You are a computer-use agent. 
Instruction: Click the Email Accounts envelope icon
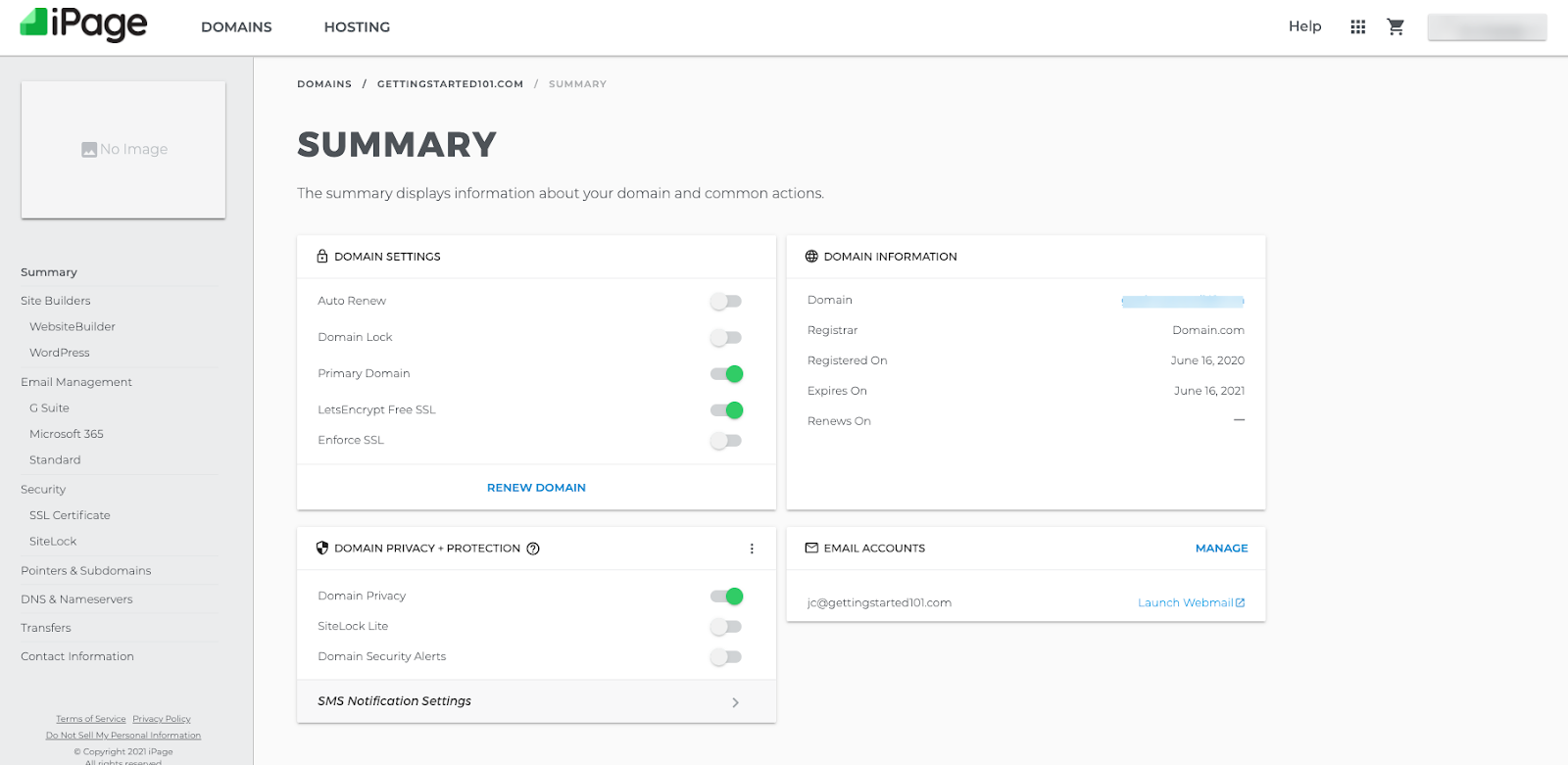pyautogui.click(x=811, y=549)
